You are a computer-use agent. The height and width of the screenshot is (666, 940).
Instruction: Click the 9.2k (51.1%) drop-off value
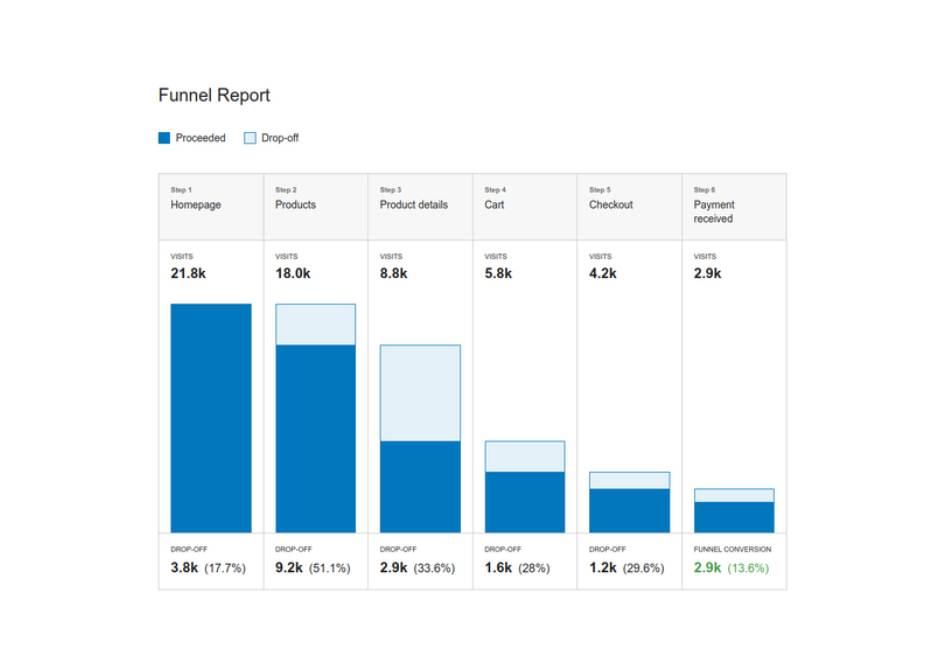312,567
